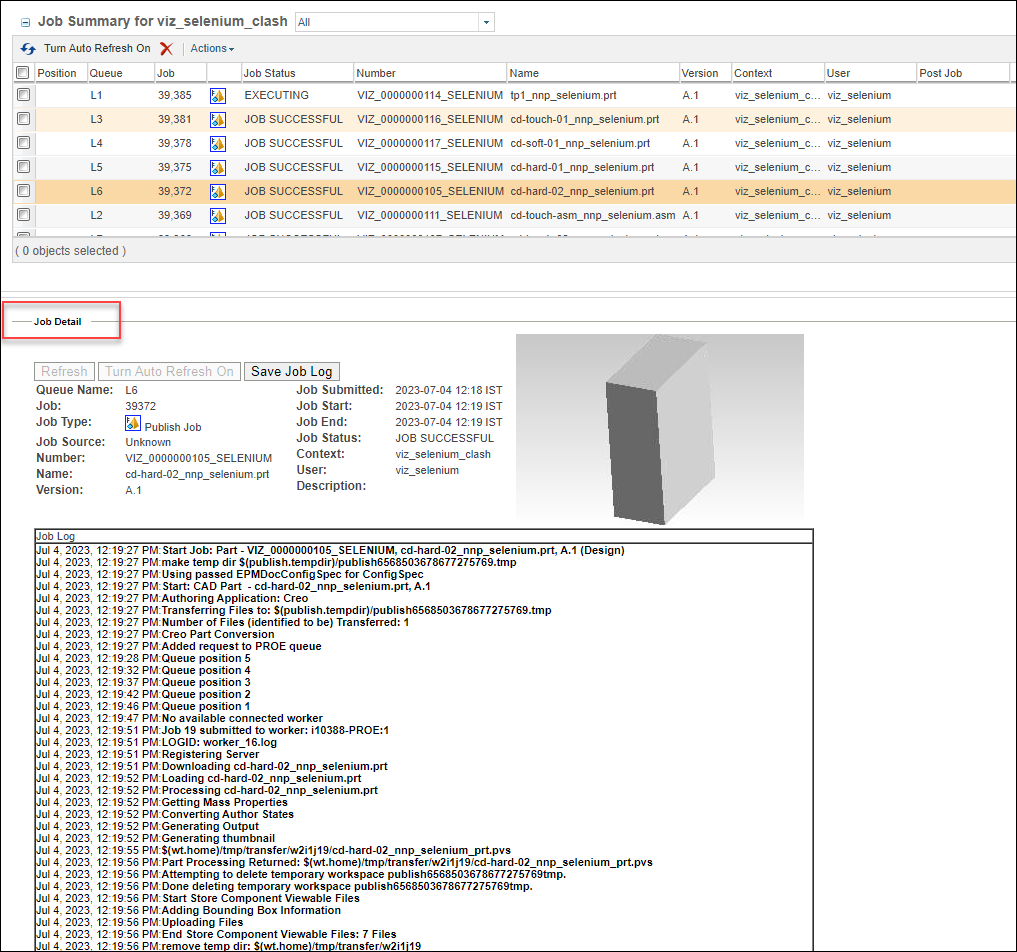Check the L1 queue row checkbox

(x=24, y=95)
